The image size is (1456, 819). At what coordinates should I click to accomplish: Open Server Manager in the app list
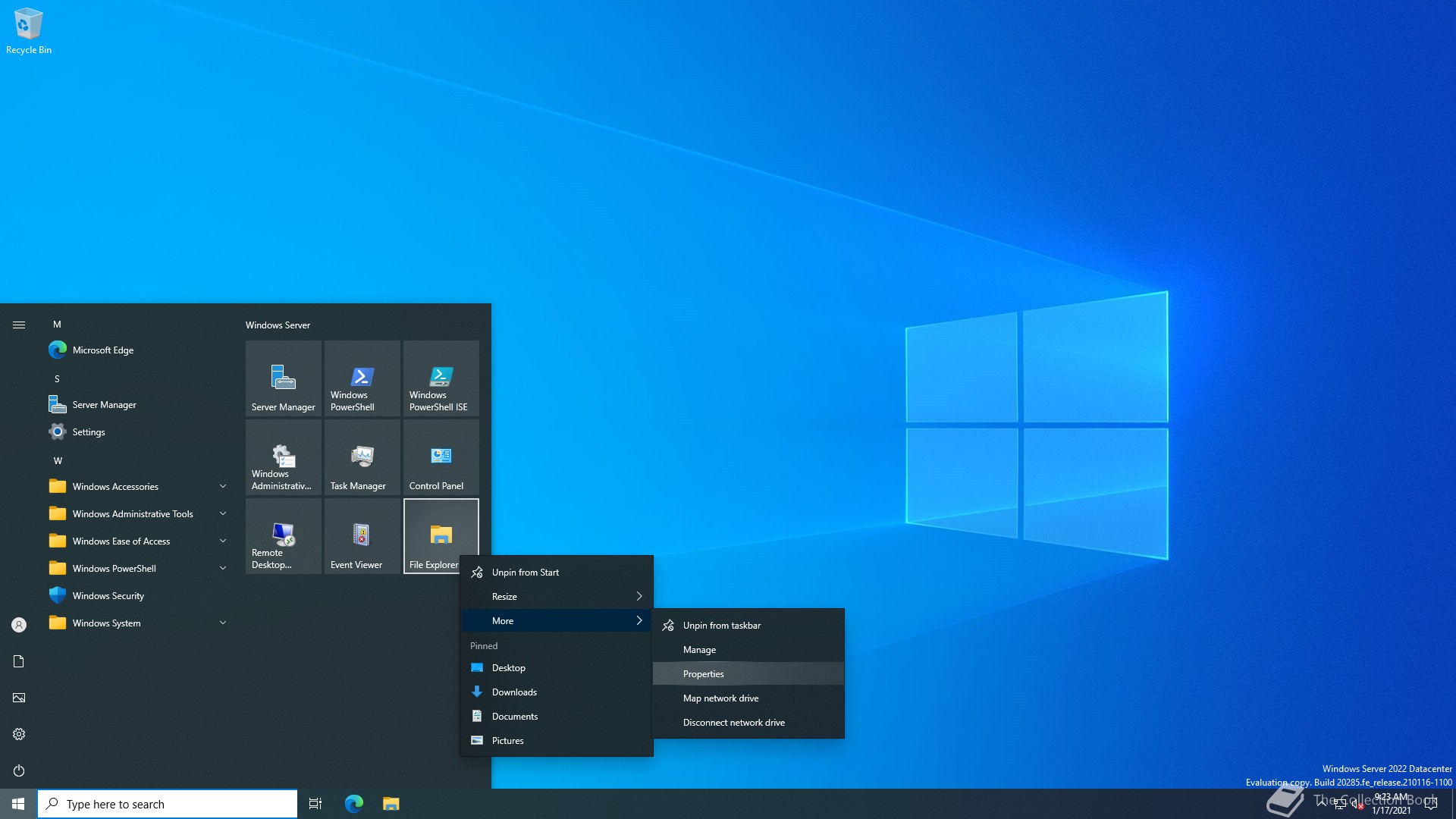[136, 405]
